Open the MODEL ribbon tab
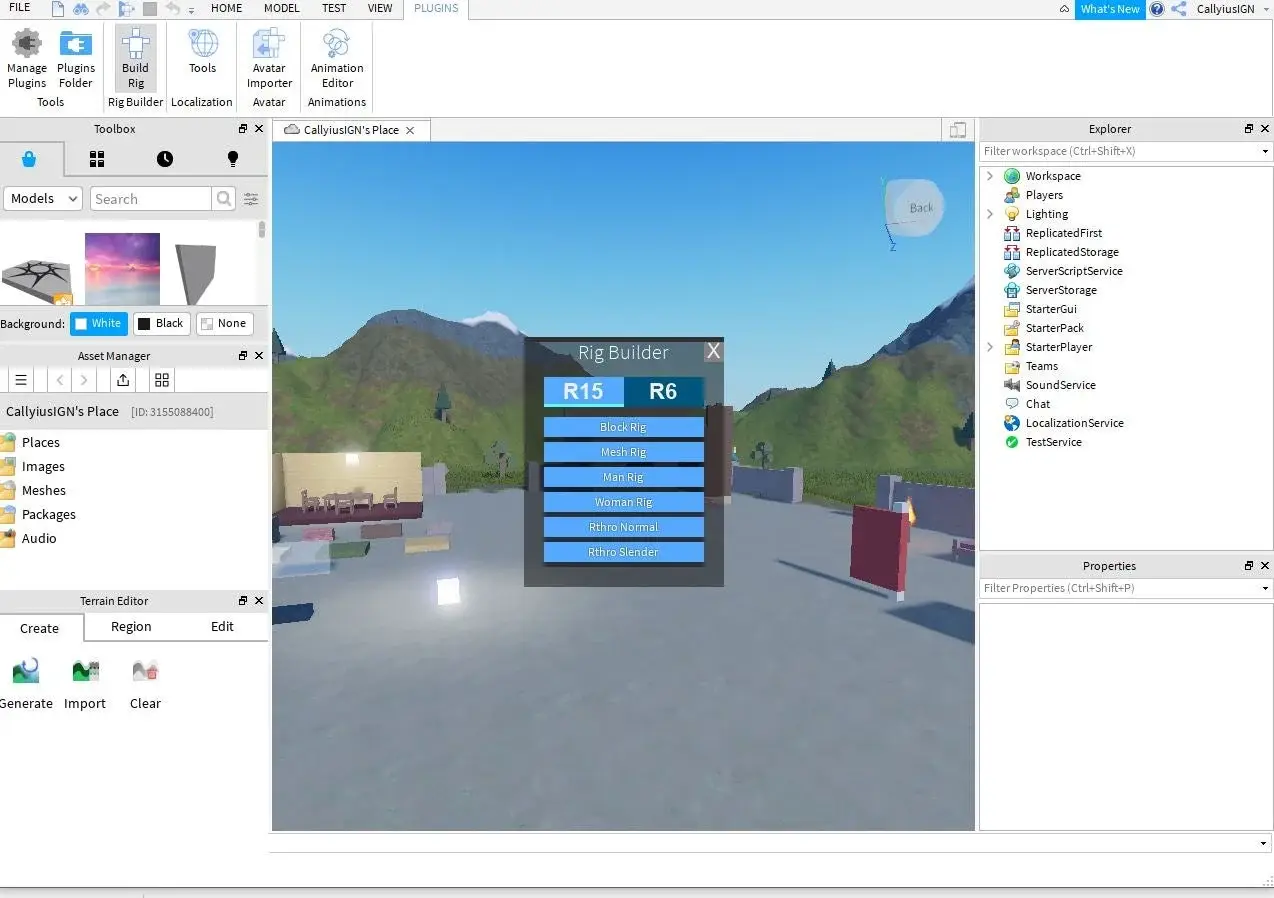The image size is (1274, 898). point(282,8)
